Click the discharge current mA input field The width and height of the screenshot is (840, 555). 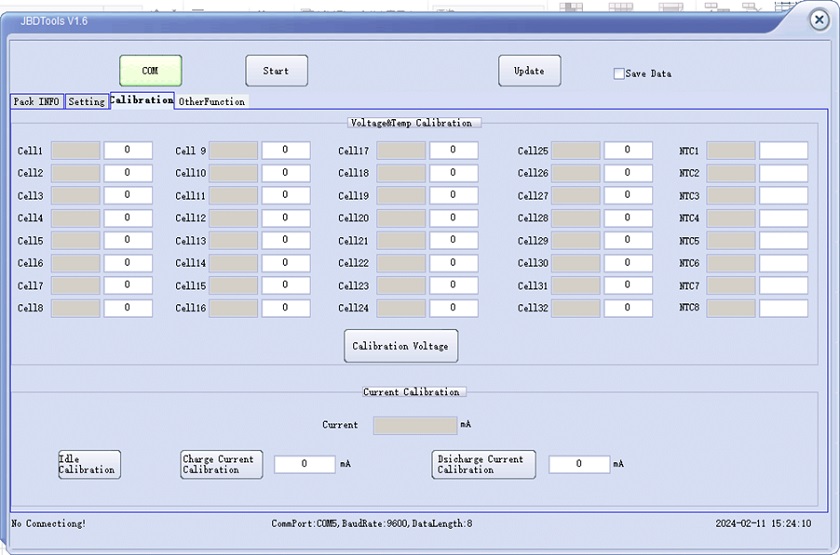click(579, 464)
